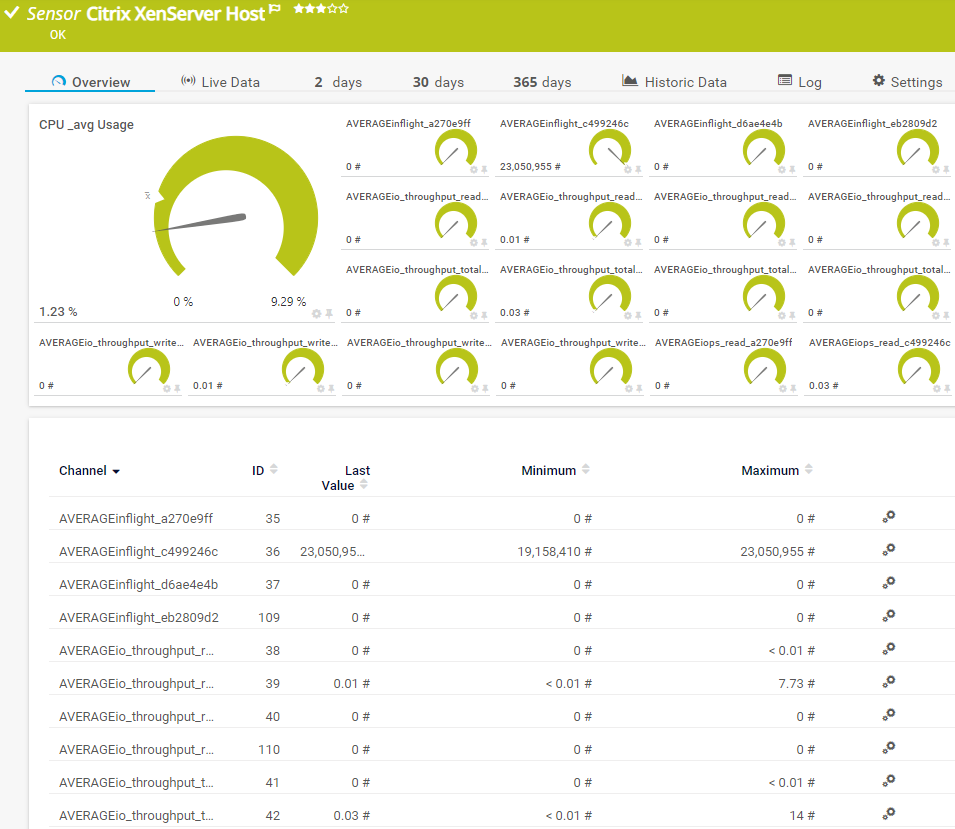This screenshot has width=955, height=829.
Task: Switch to the Live Data tab
Action: [220, 82]
